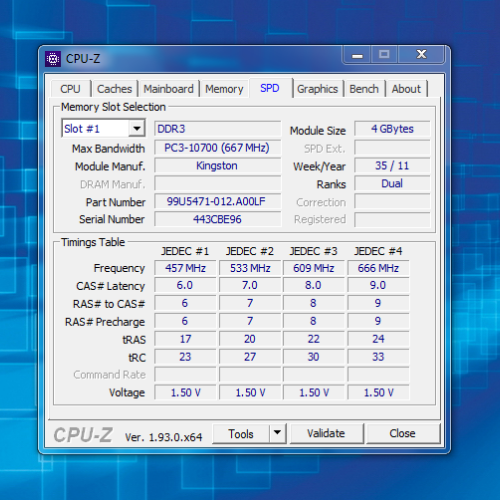Click the Ver. 1.93.0.x64 version text

point(163,437)
